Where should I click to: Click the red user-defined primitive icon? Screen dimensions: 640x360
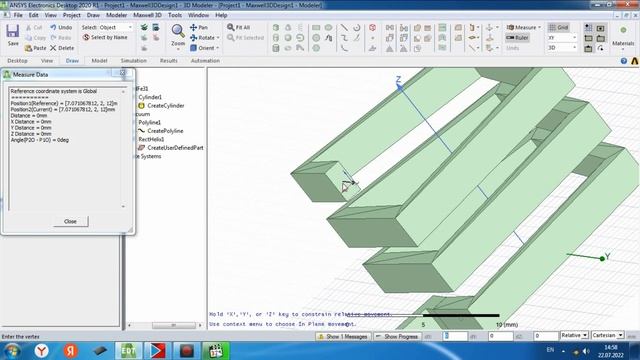372,28
